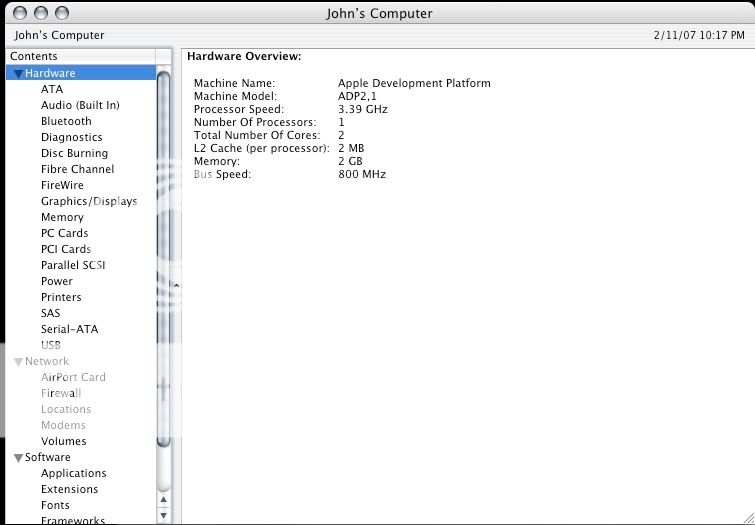Show the Disc Burning information
Viewport: 755px width, 525px height.
(74, 153)
